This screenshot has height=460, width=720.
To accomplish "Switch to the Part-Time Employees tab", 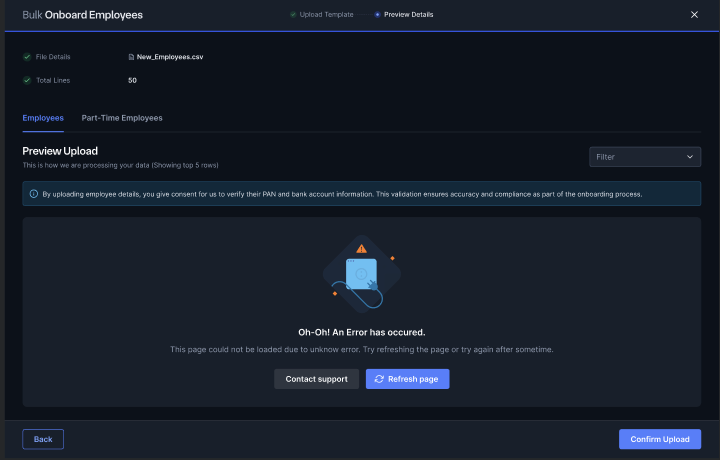I will [122, 118].
